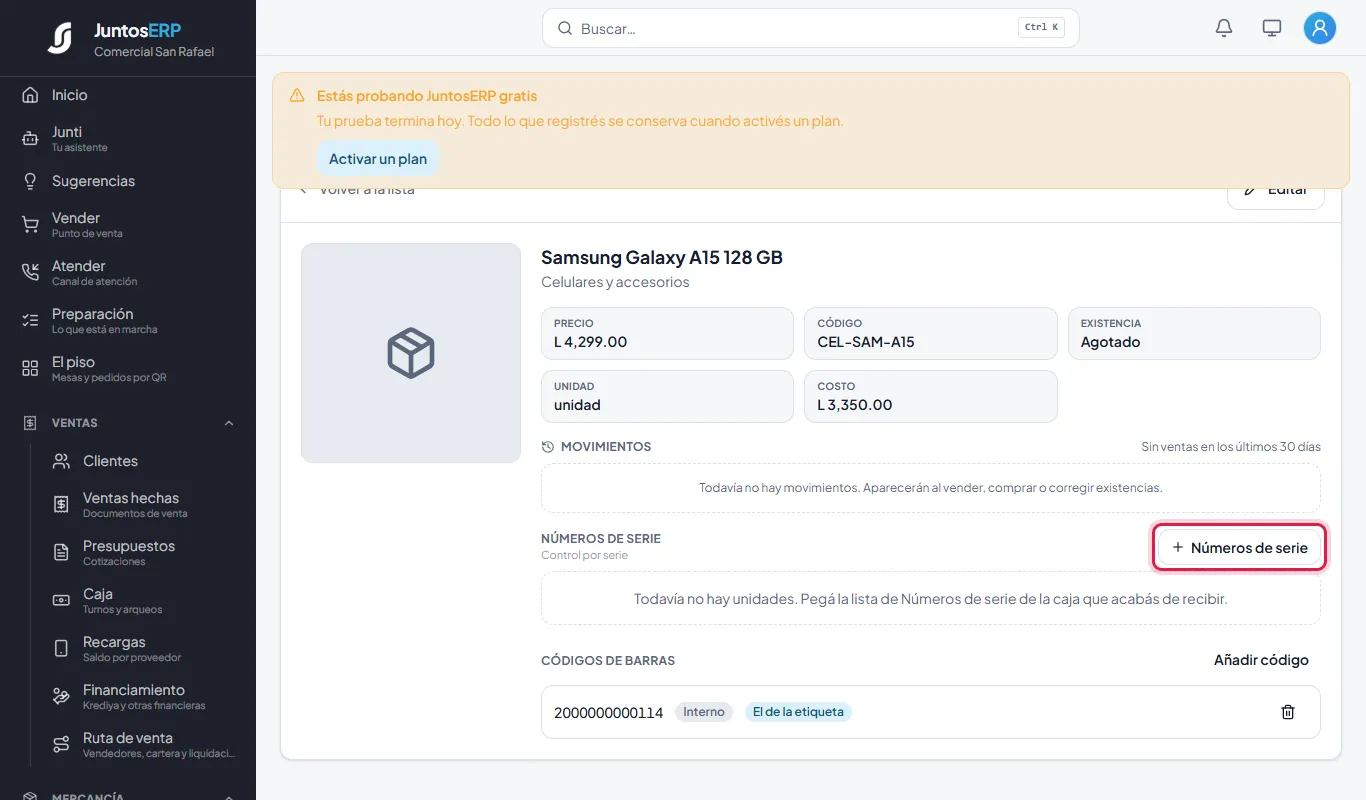Image resolution: width=1366 pixels, height=800 pixels.
Task: Focus the Buscar search field
Action: [x=810, y=28]
